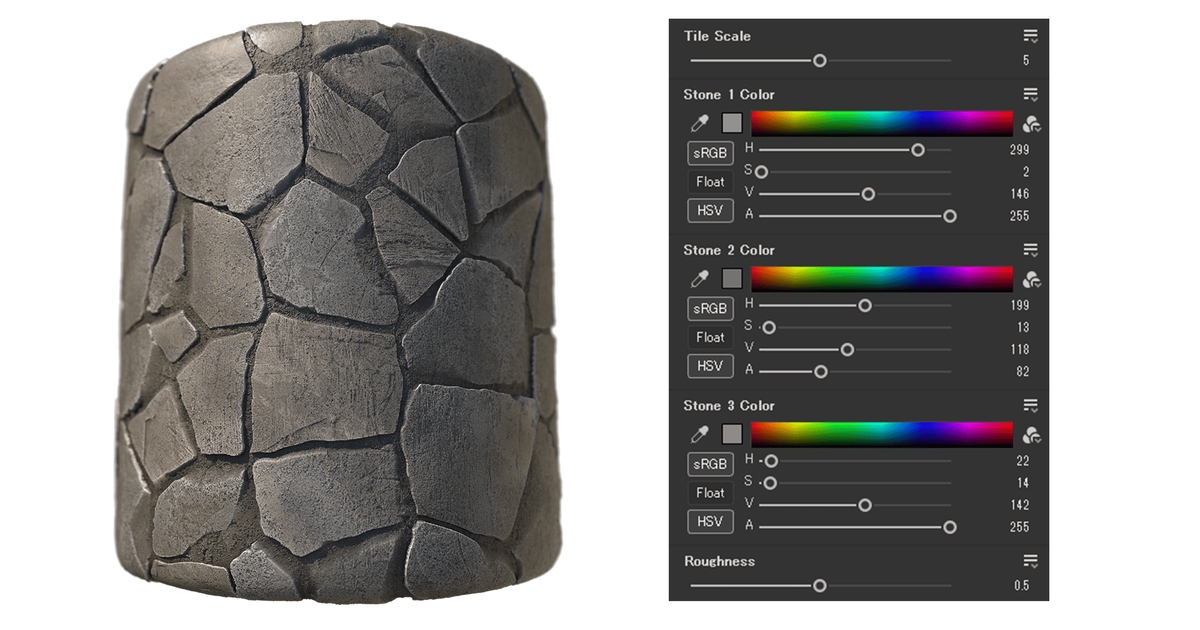Expand the Stone 3 Color options menu
Screen dimensions: 1200x630
(x=1031, y=406)
